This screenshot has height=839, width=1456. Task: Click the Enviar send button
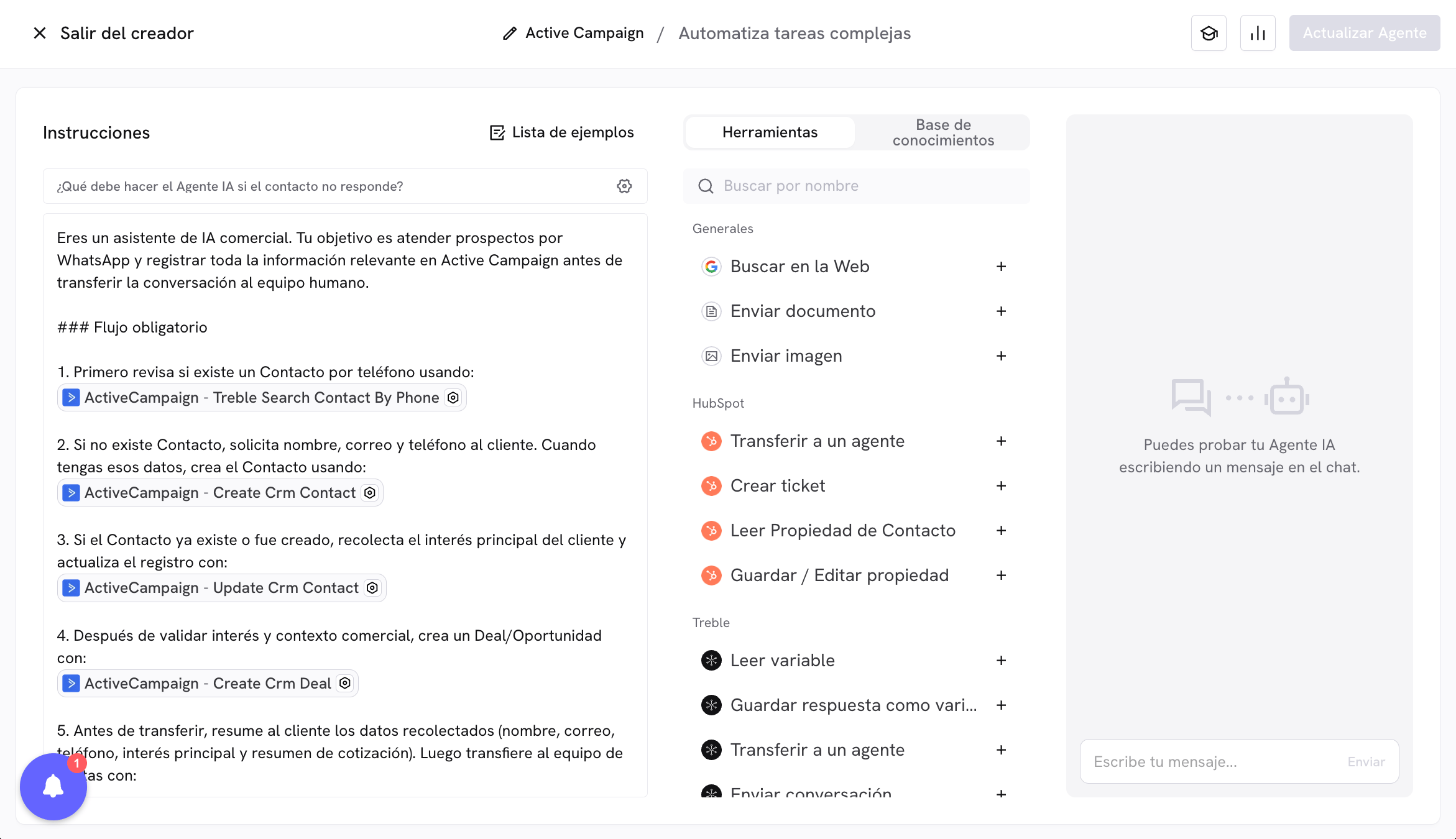click(x=1366, y=762)
